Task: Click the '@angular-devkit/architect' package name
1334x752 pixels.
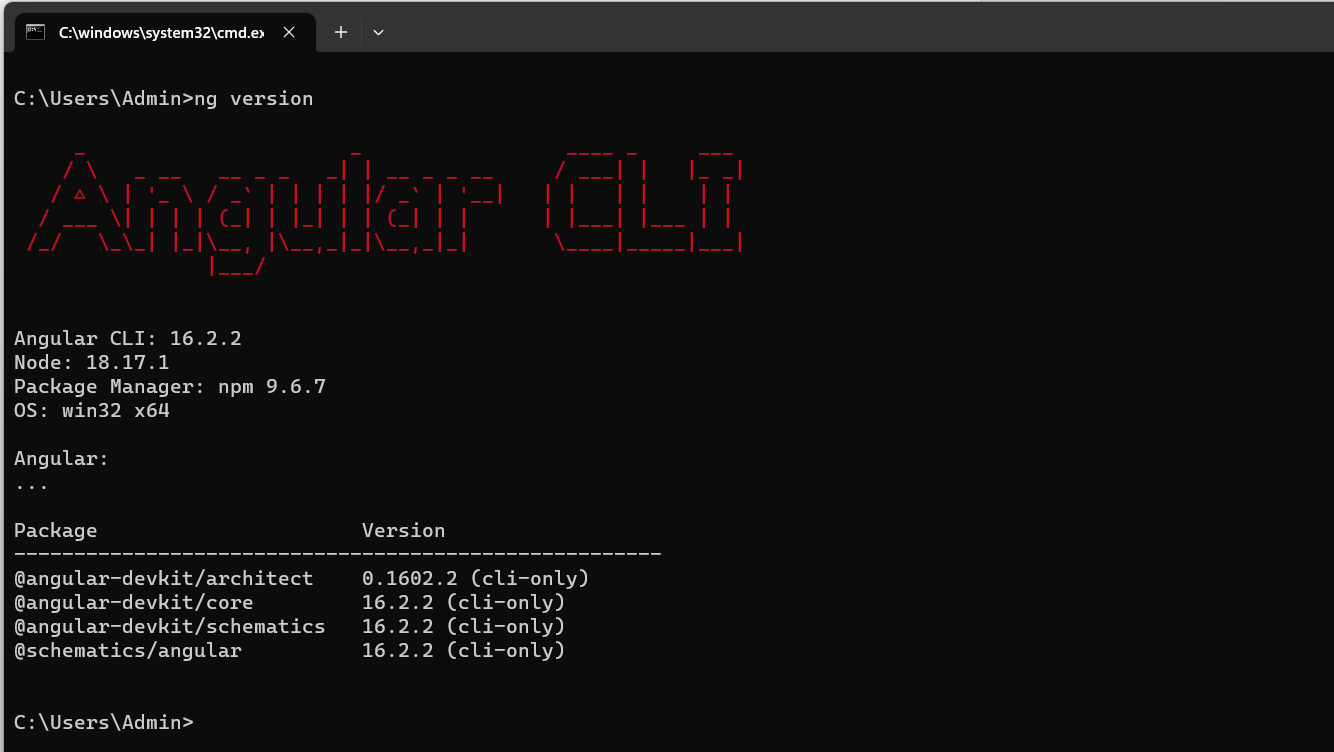Action: [x=164, y=579]
